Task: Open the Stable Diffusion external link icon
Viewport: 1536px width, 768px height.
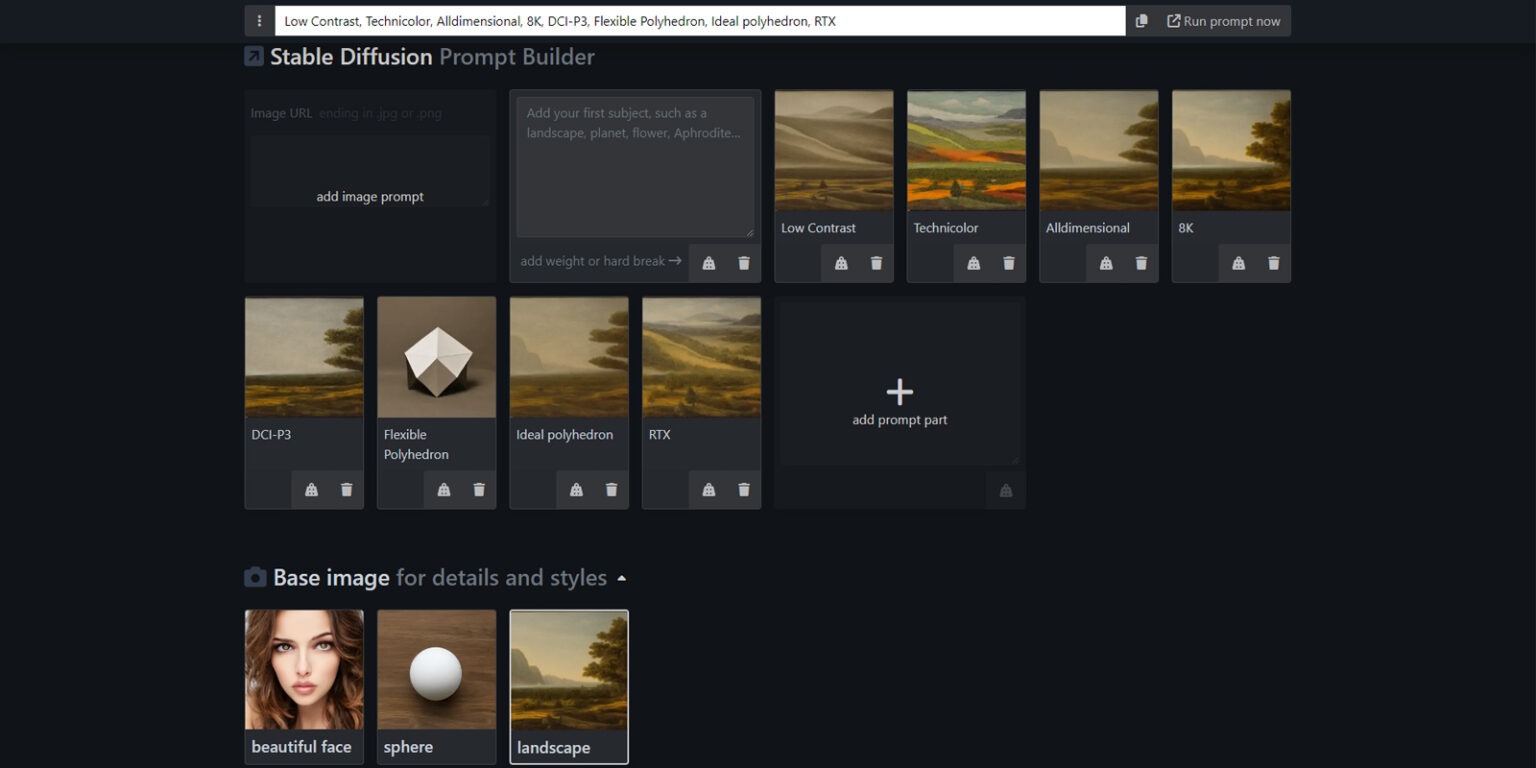Action: pos(255,57)
